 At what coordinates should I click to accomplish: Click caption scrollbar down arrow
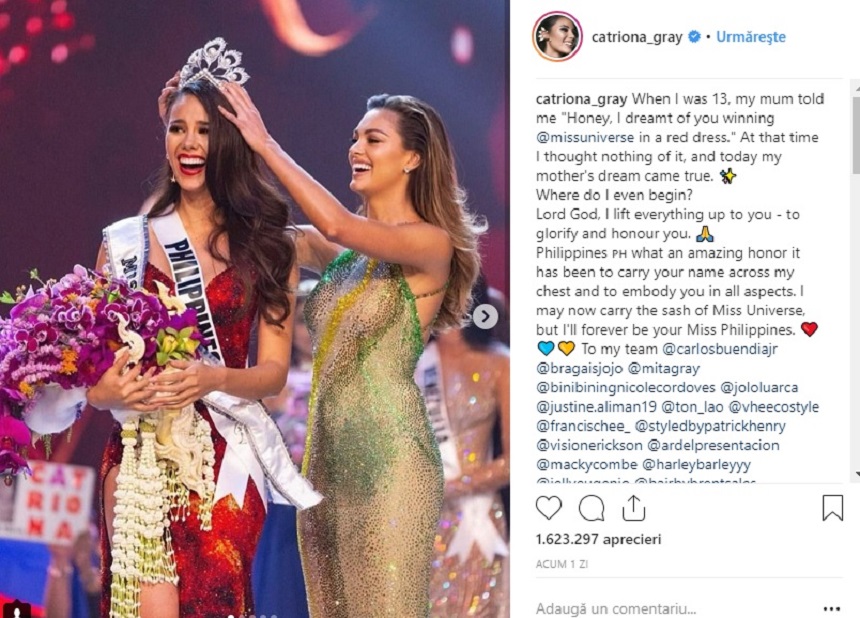coord(856,474)
